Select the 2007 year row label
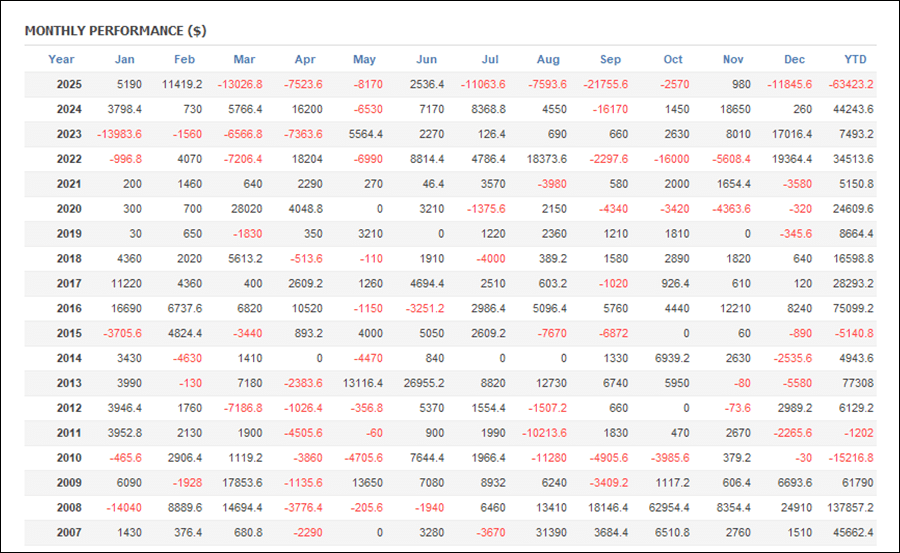The height and width of the screenshot is (553, 900). tap(69, 533)
